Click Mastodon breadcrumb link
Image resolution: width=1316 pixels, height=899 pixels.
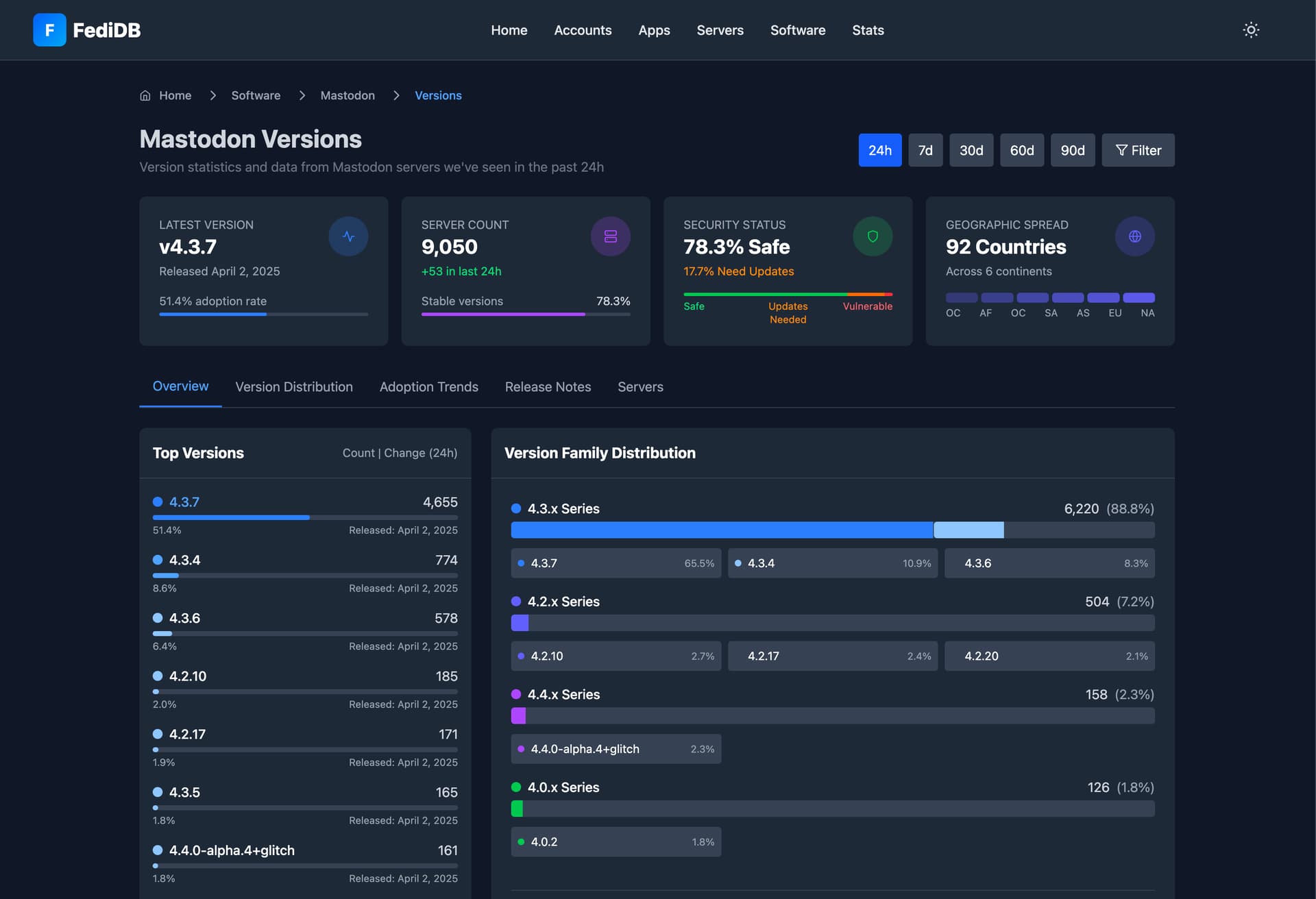point(348,95)
